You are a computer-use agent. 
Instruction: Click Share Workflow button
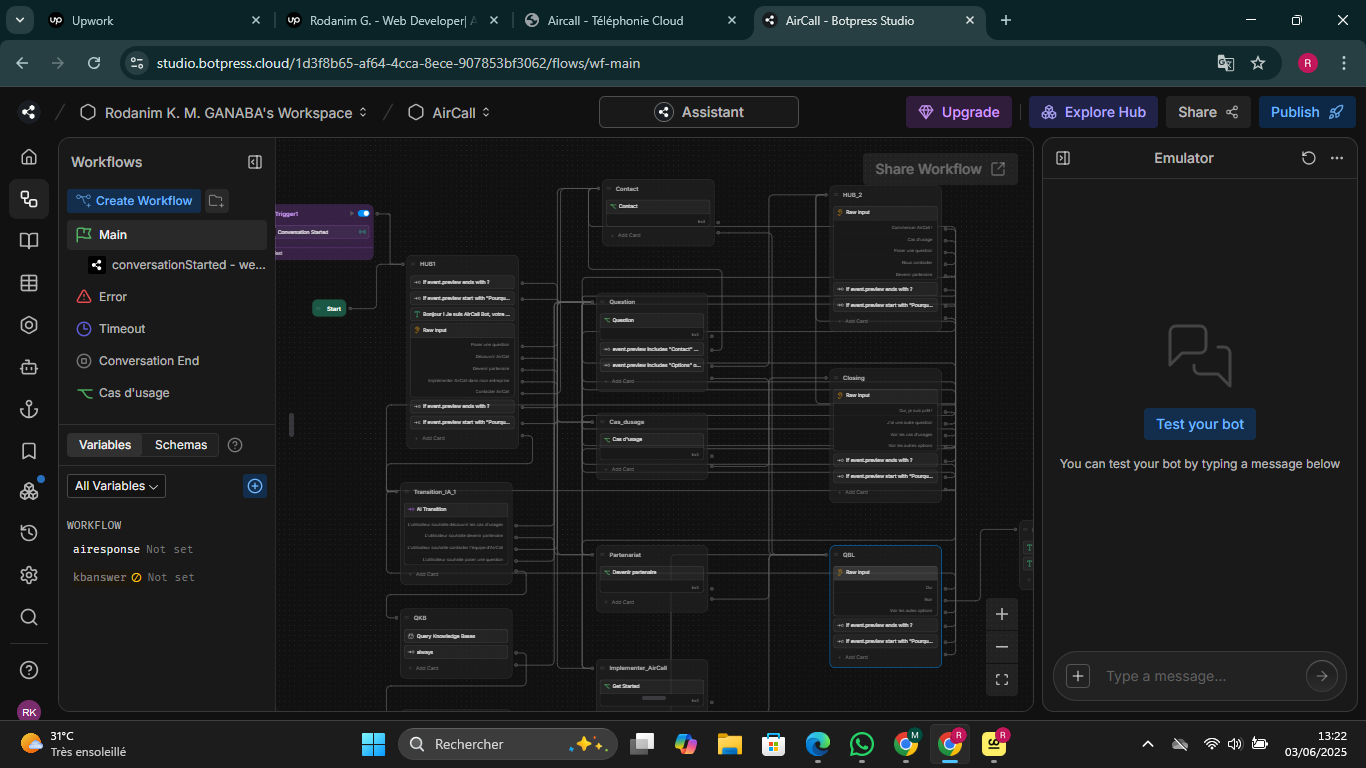(x=940, y=169)
